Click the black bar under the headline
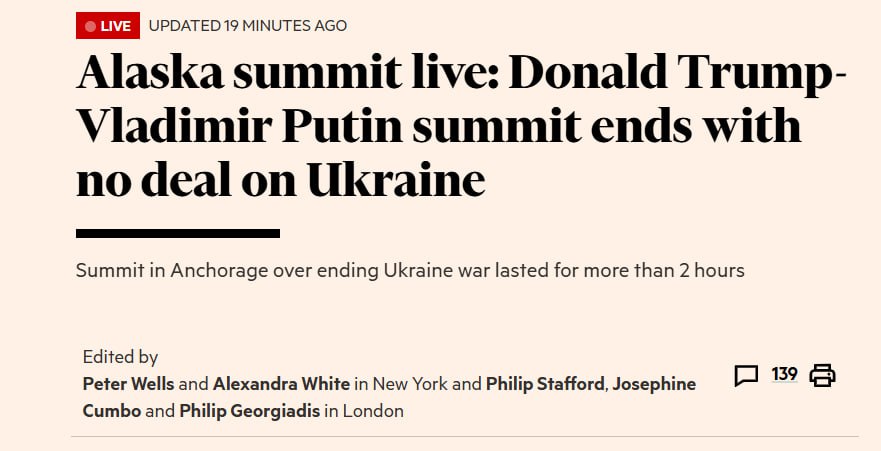 pyautogui.click(x=178, y=233)
